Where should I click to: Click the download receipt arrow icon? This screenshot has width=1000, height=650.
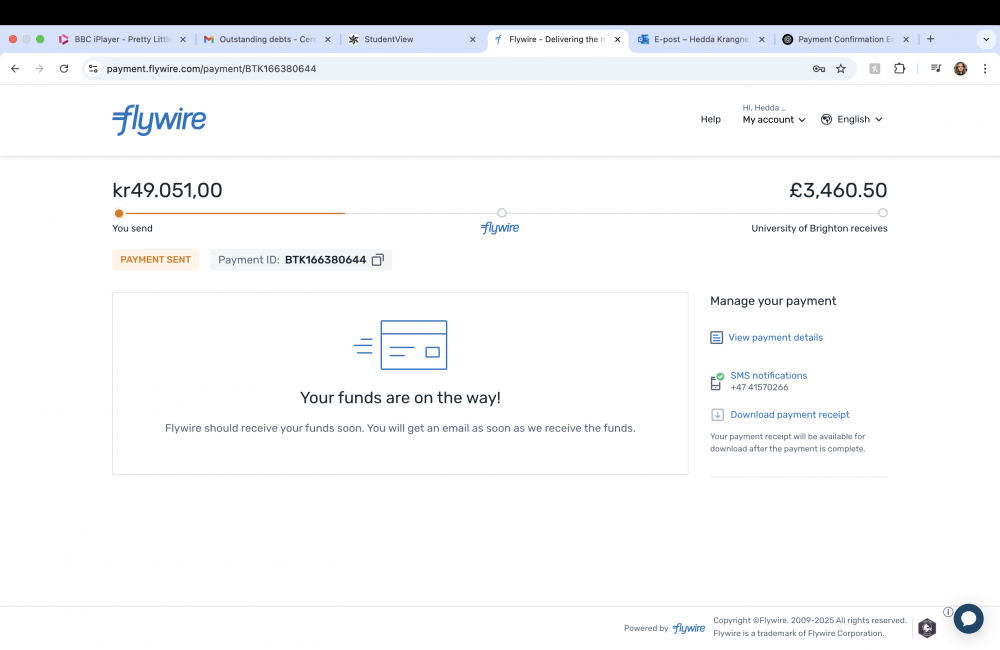717,415
